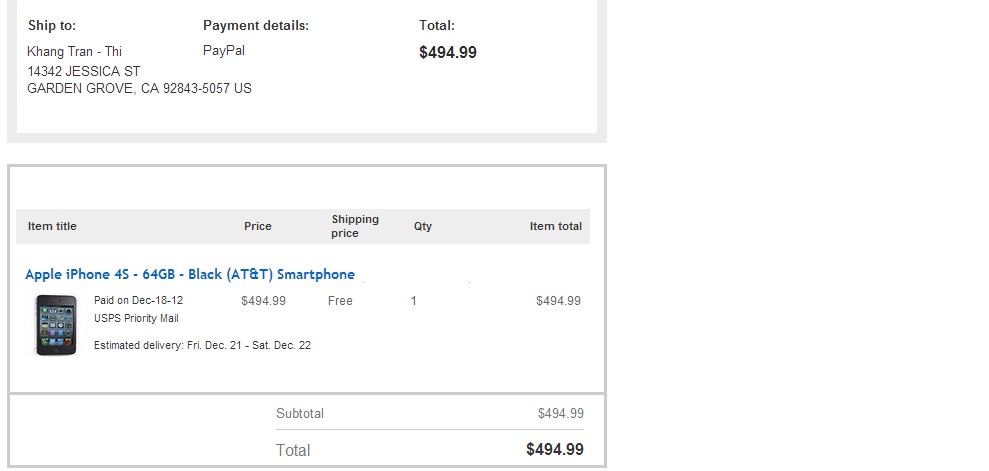Click the PayPal payment details entry
Image resolution: width=989 pixels, height=471 pixels.
(224, 50)
